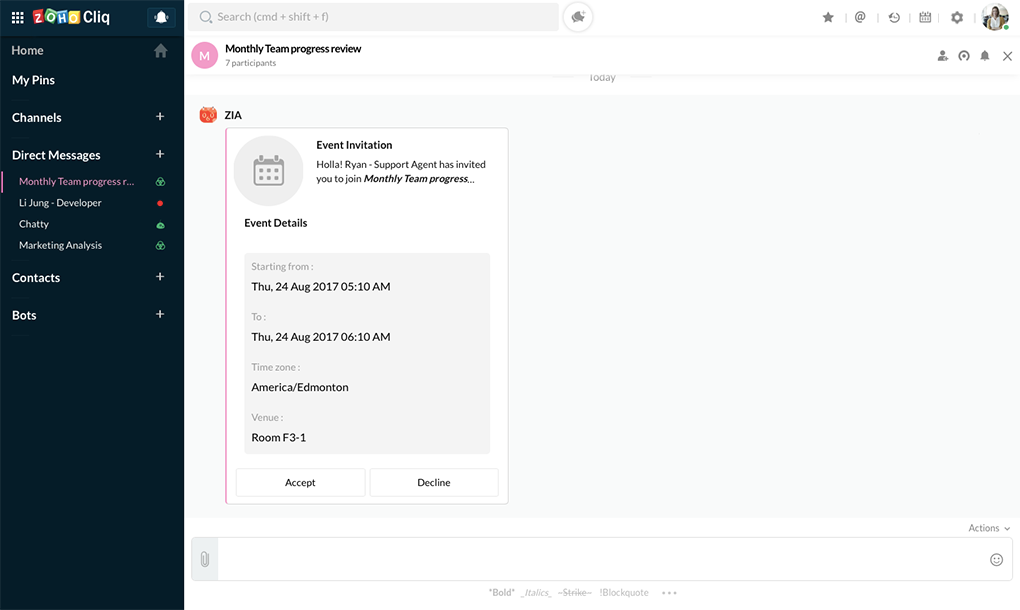Attach a file with paperclip icon

point(205,559)
